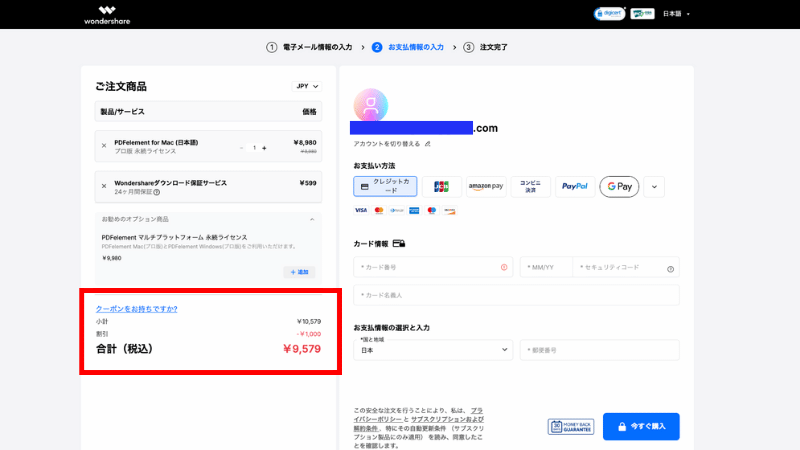This screenshot has width=800, height=450.
Task: Click the Maestro card icon
Action: 432,210
